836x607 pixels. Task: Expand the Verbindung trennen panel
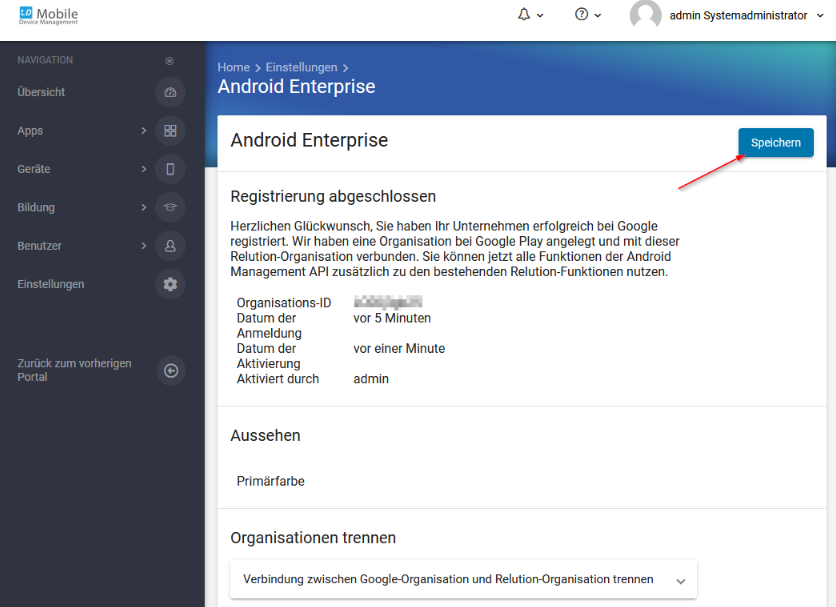click(463, 579)
